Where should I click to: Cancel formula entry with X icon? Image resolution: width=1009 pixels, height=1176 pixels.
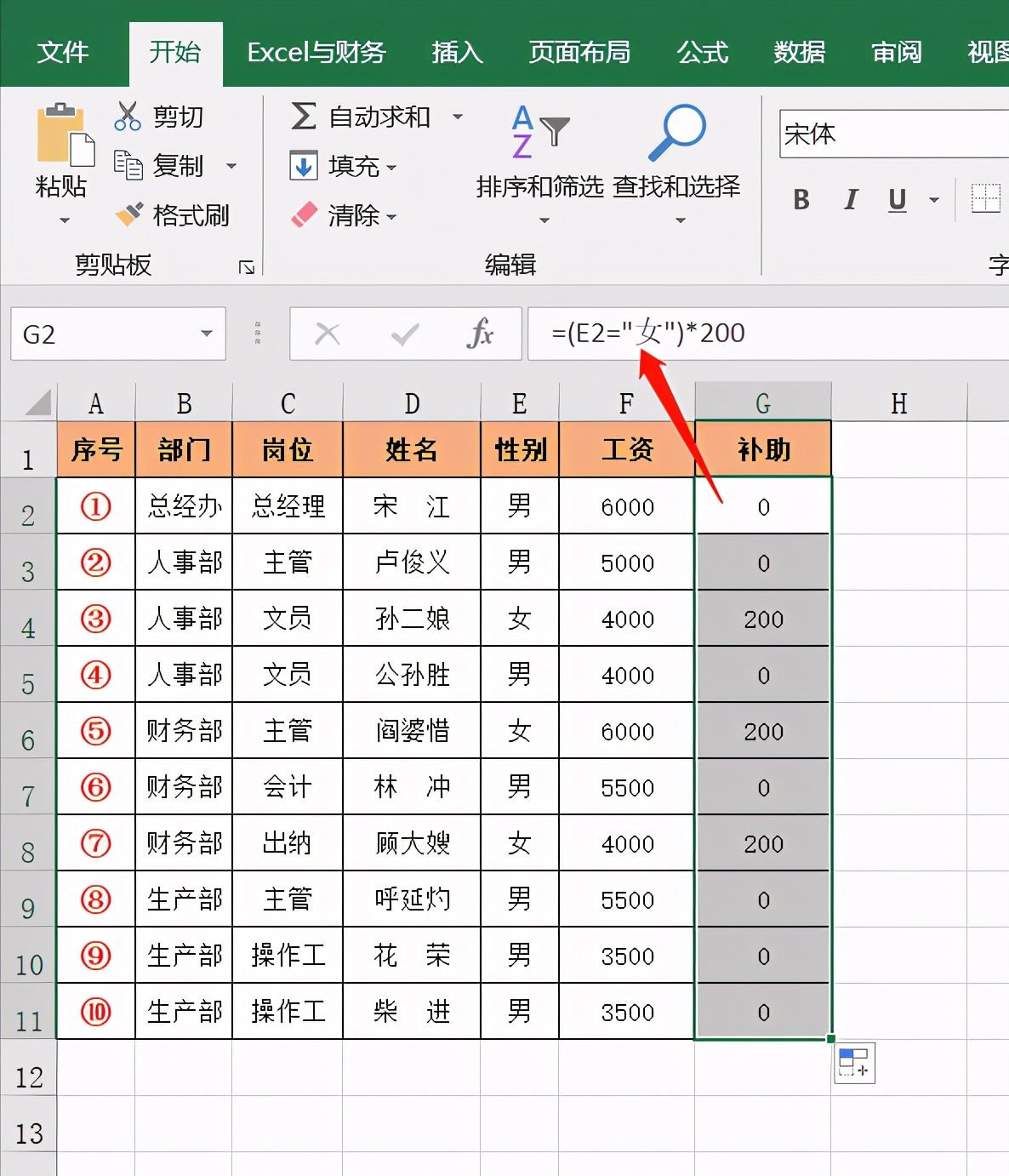[x=328, y=334]
